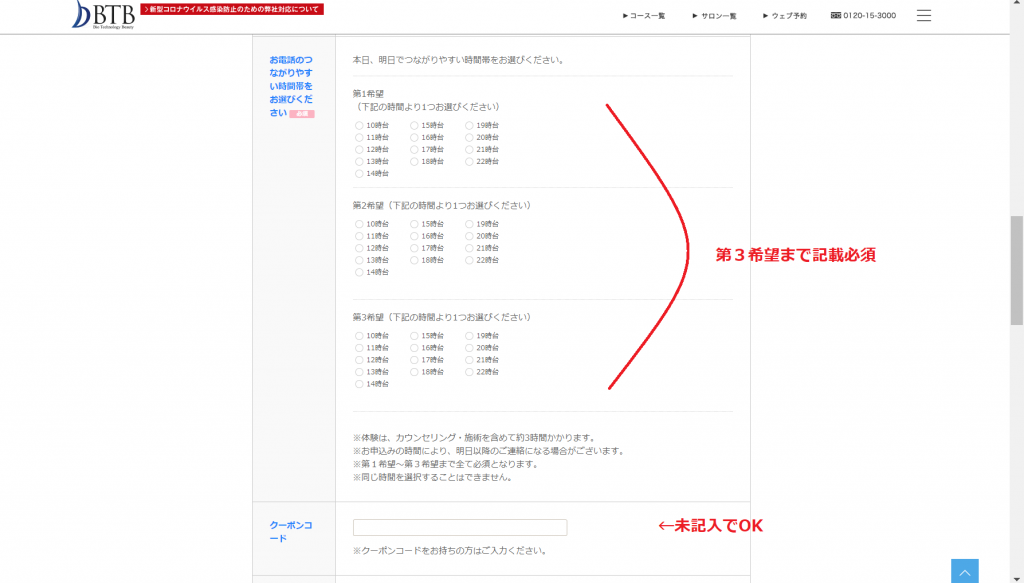Select 11時台 for 第2希望
The image size is (1024, 583).
click(360, 236)
